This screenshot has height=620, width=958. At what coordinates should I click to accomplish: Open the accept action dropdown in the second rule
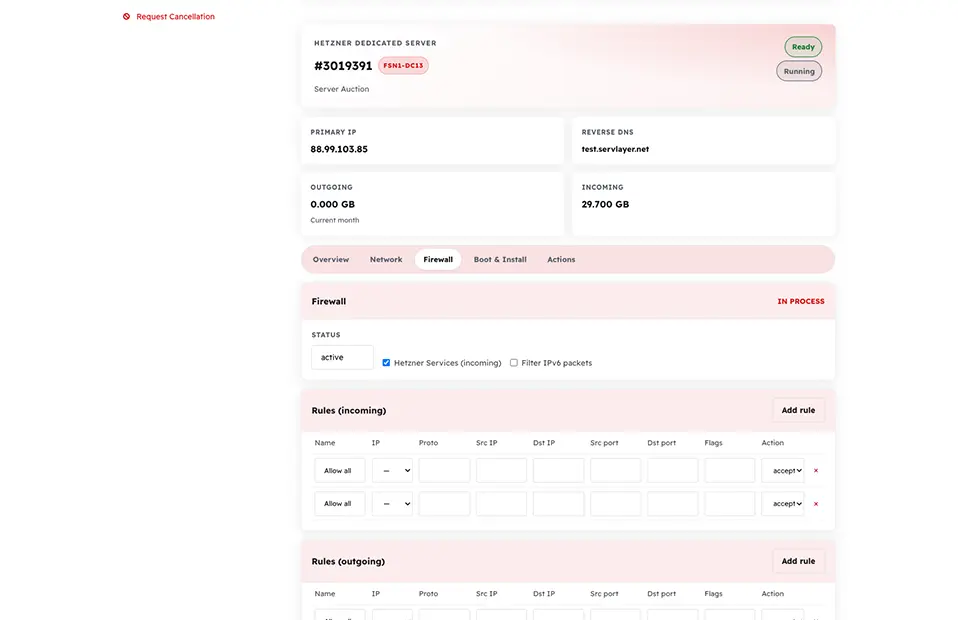(x=783, y=504)
